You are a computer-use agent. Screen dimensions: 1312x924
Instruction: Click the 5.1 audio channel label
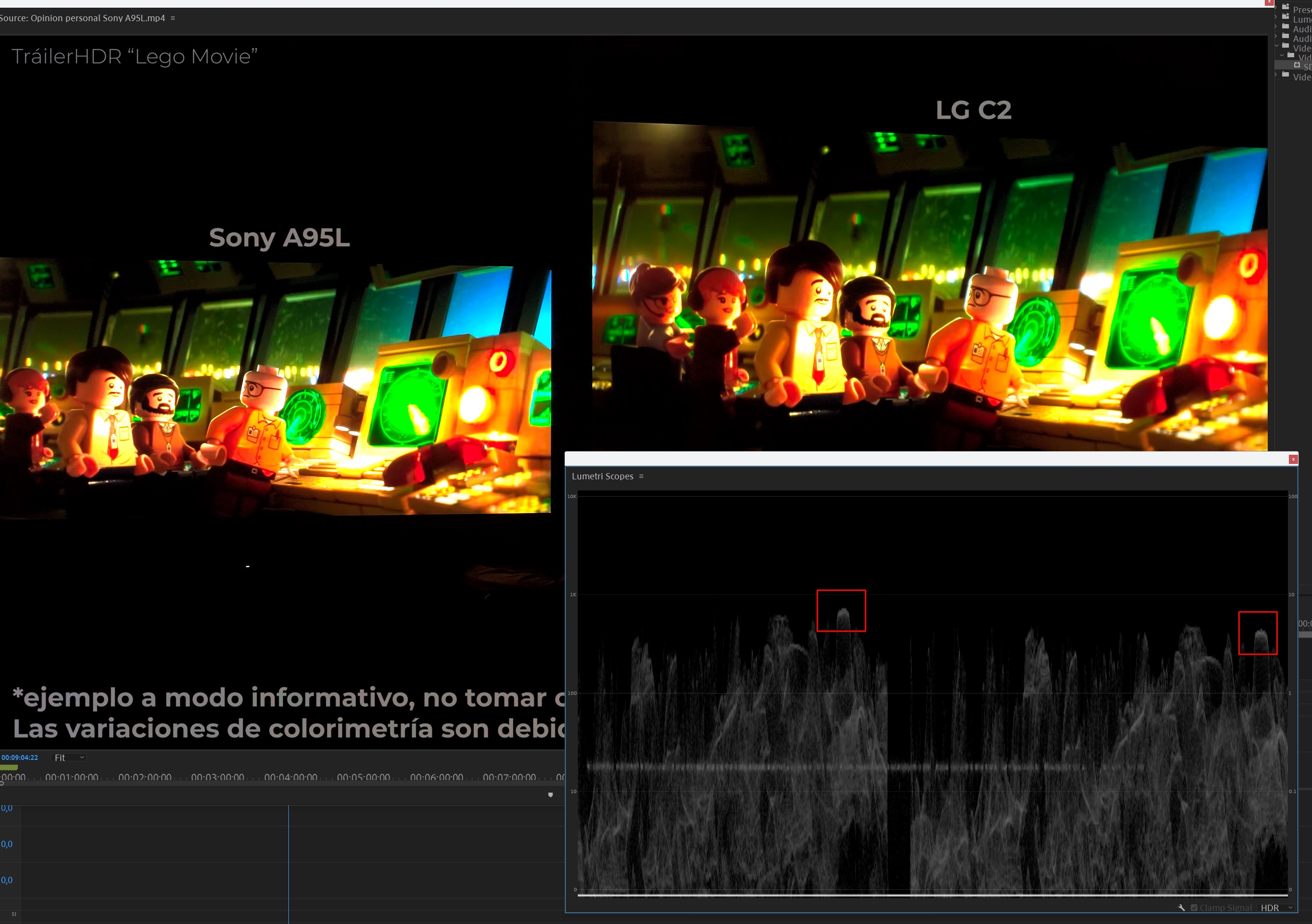(x=13, y=914)
